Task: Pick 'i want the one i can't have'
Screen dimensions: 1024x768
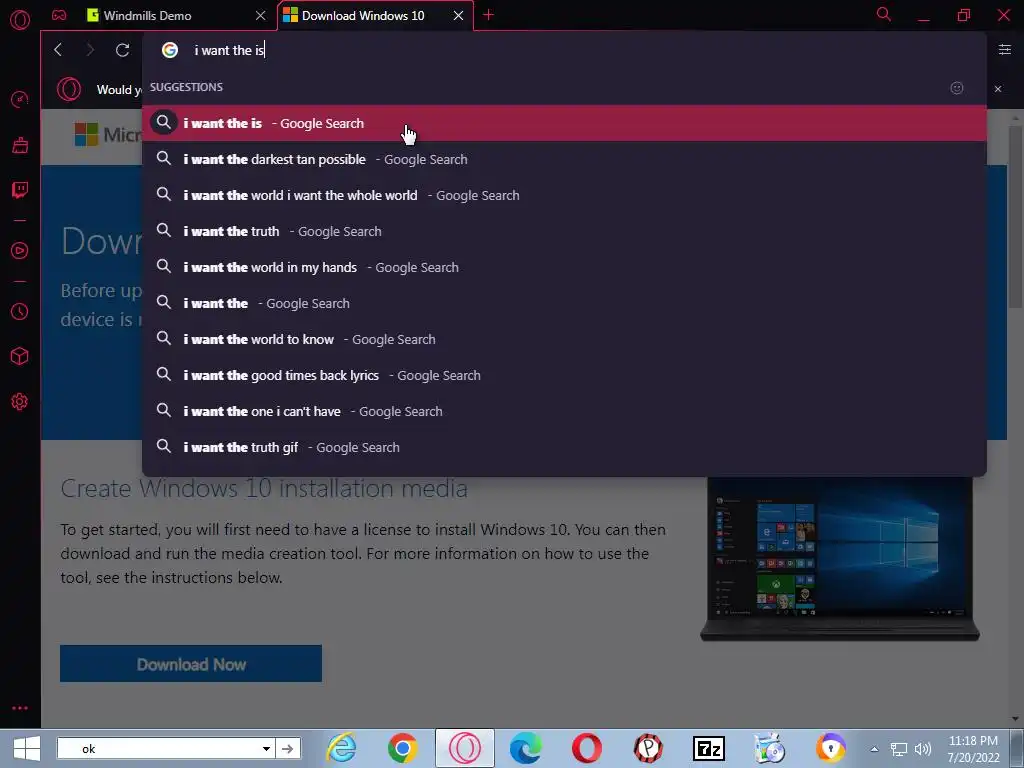Action: click(x=564, y=410)
